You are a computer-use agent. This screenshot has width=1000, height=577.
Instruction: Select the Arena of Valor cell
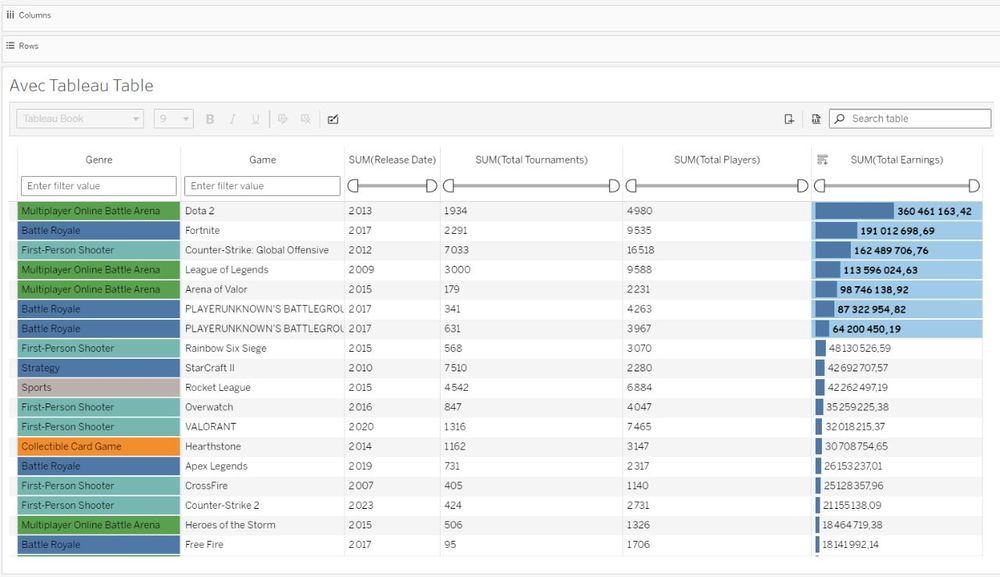tap(263, 289)
